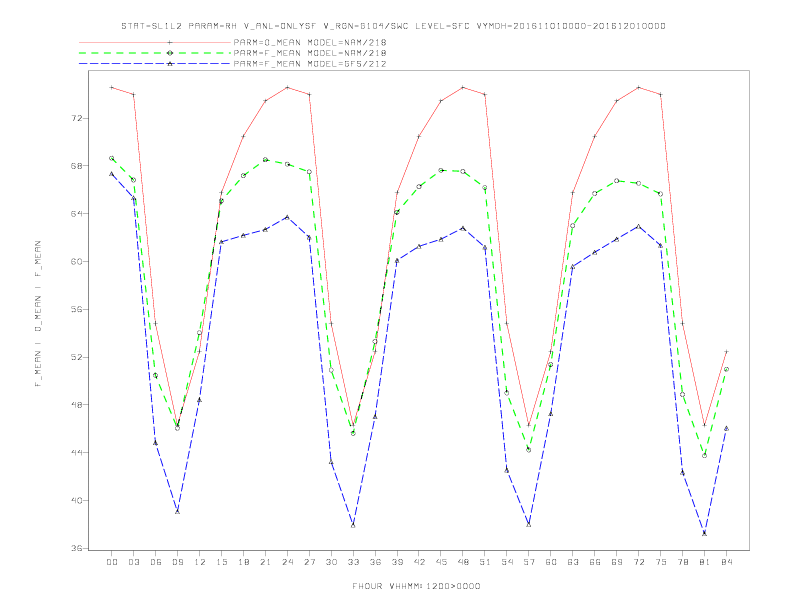The image size is (792, 612).
Task: Click y-axis tick value 40
Action: click(76, 500)
